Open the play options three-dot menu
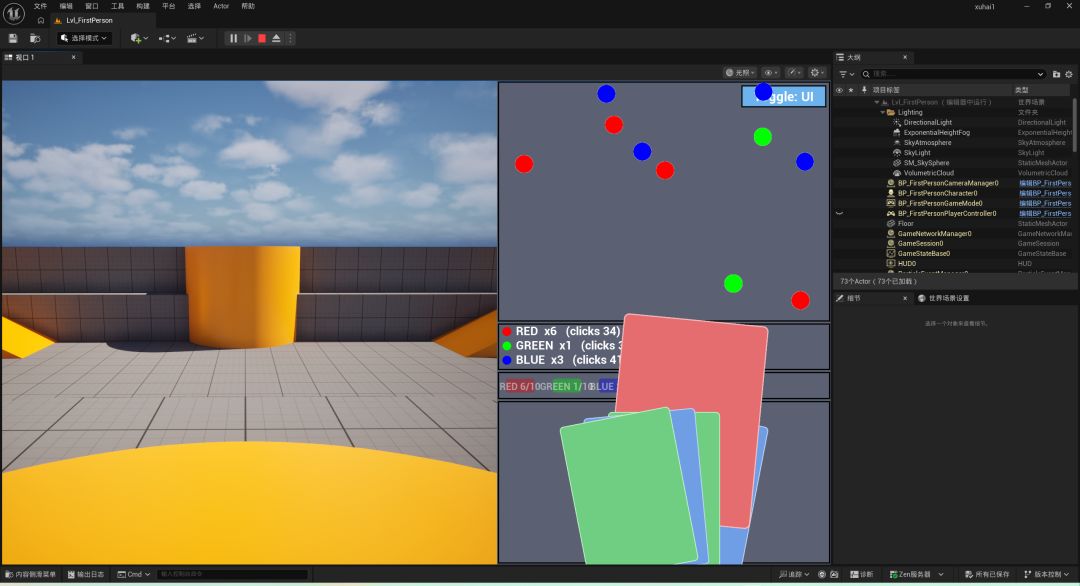Viewport: 1080px width, 586px height. coord(291,39)
